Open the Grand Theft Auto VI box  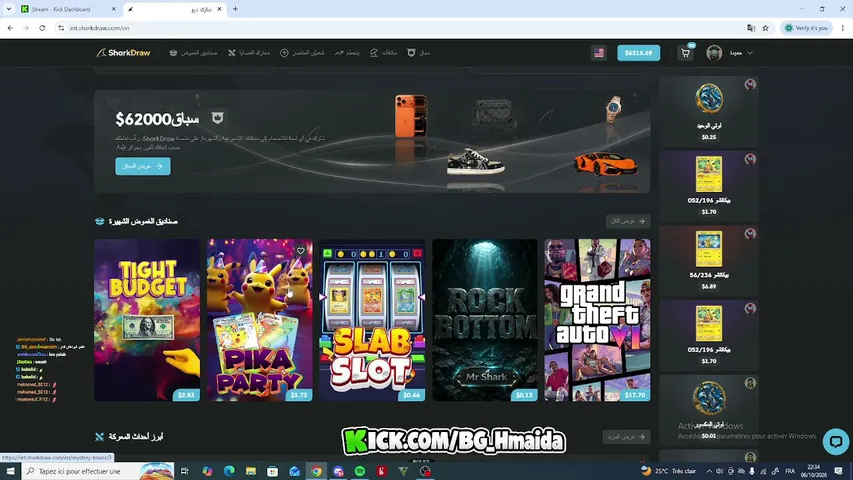pyautogui.click(x=597, y=320)
